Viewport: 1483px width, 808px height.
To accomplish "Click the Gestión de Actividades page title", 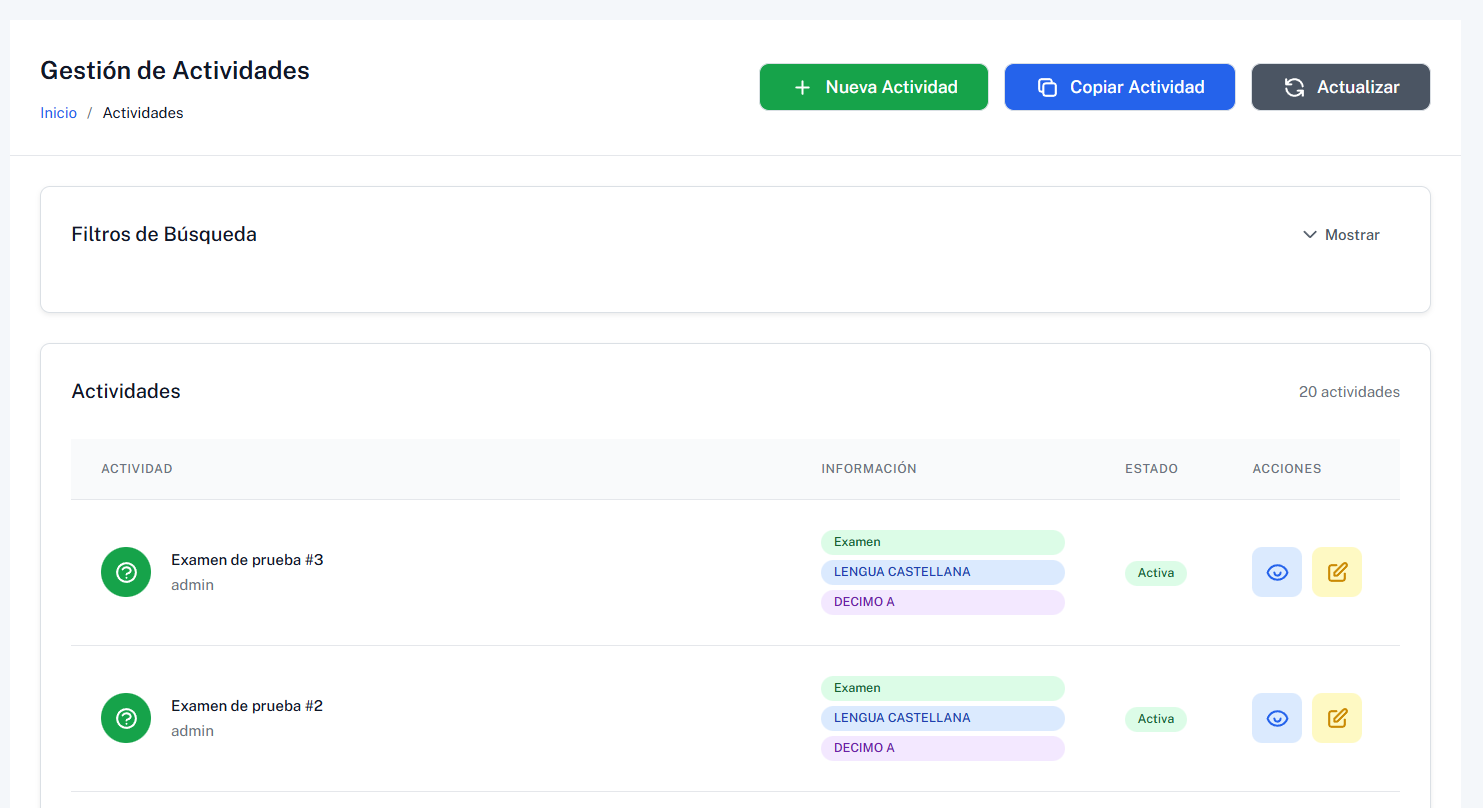I will tap(175, 71).
